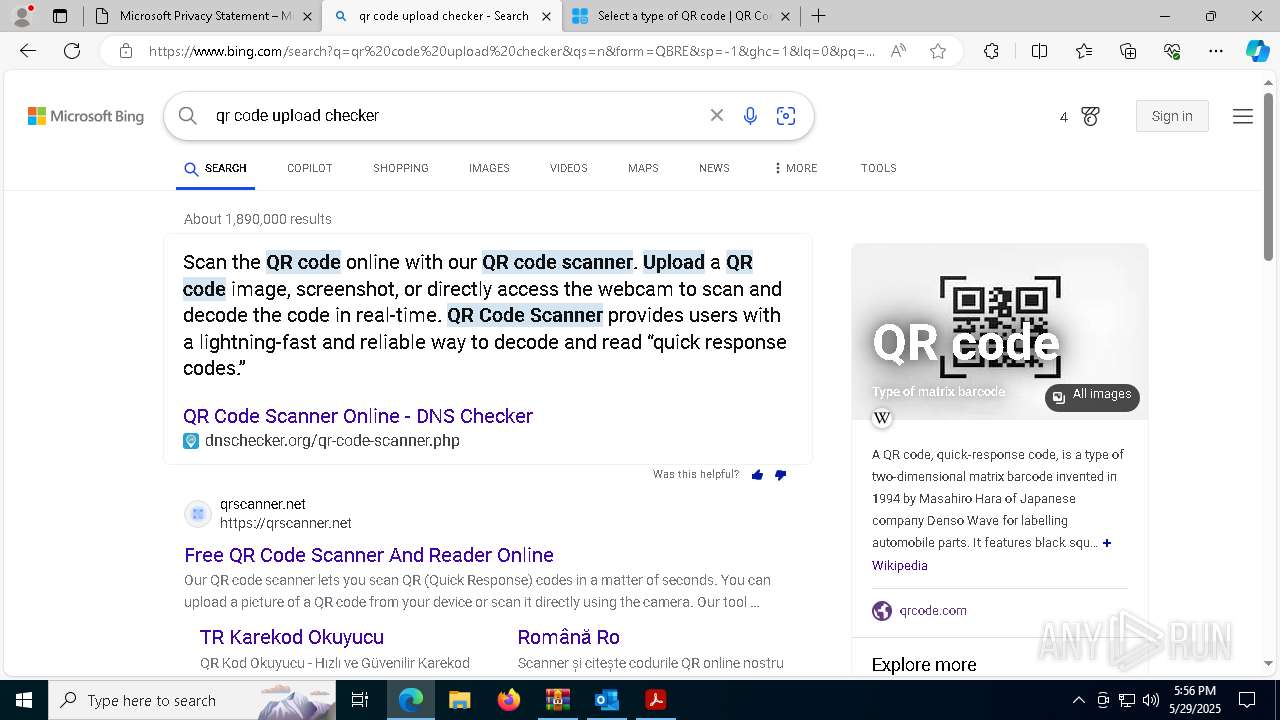Open QR Code Scanner Online - DNS Checker
Screen dimensions: 1280x720
coord(358,416)
